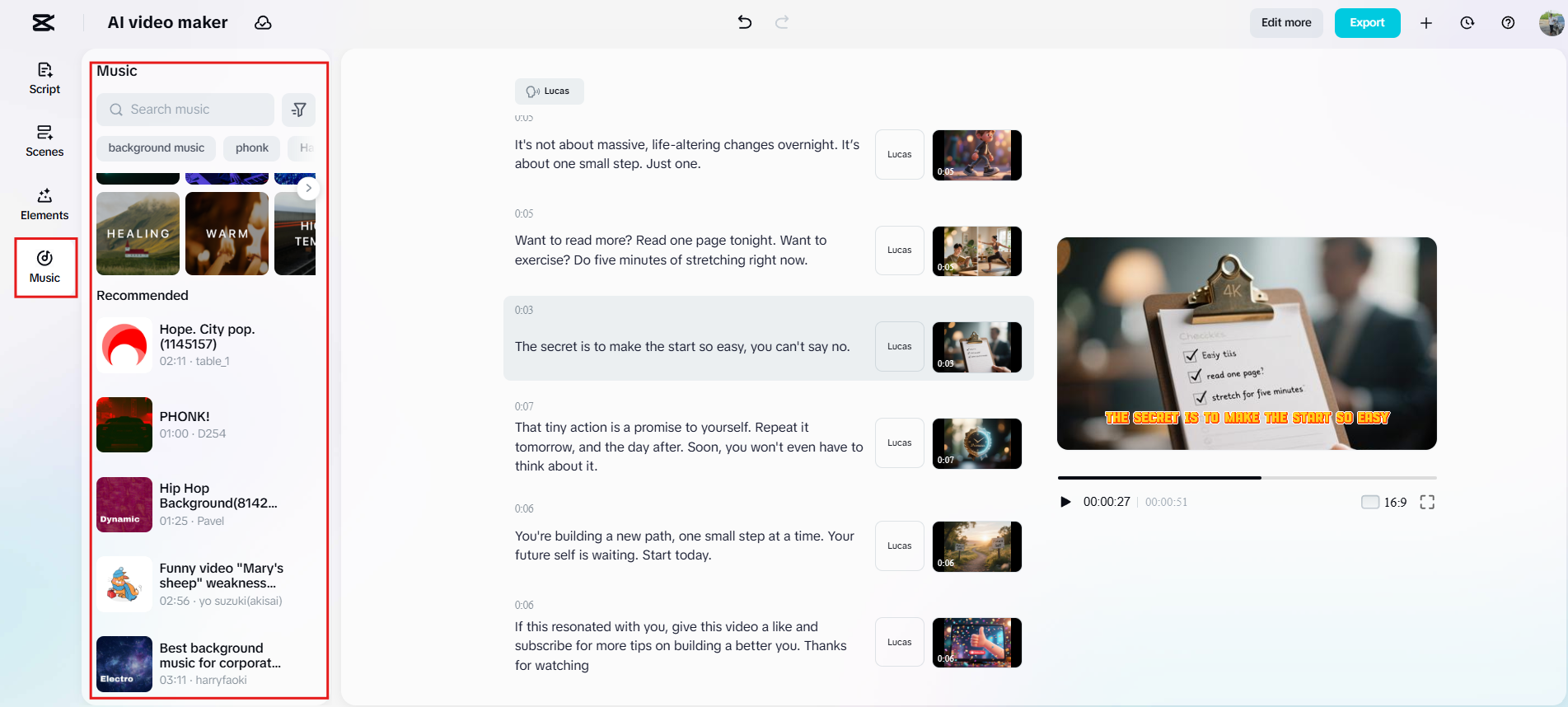
Task: Click Lucas voice button for 'The secret' scene
Action: tap(900, 347)
